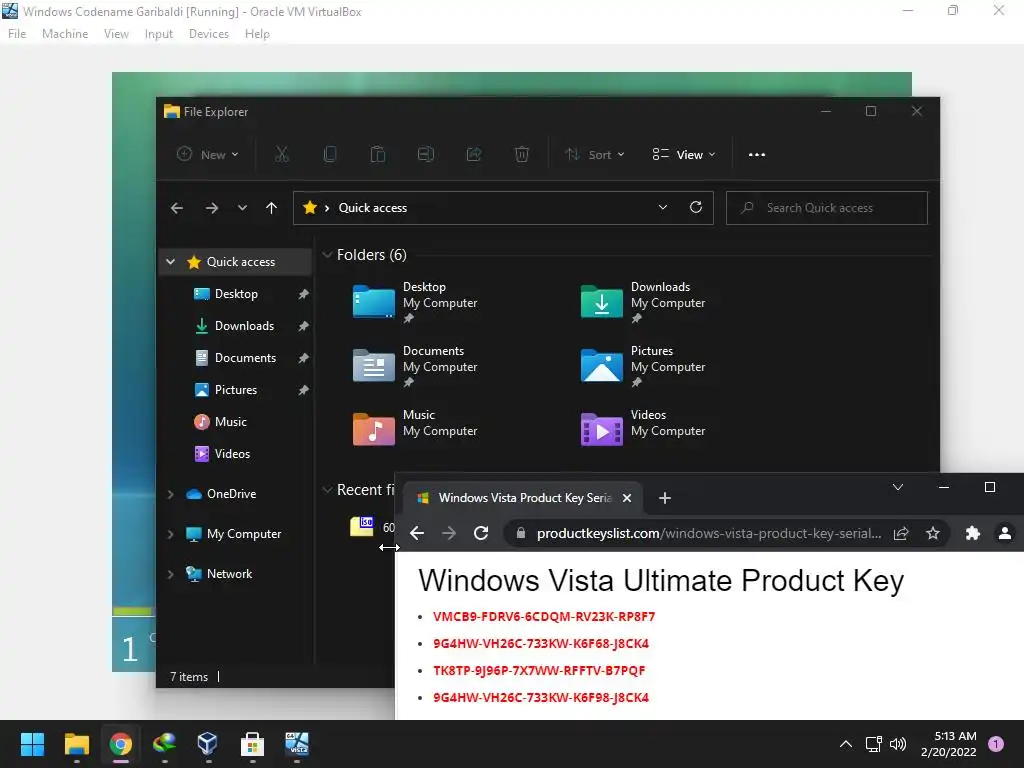
Task: Go back in the Chrome browser
Action: click(417, 533)
